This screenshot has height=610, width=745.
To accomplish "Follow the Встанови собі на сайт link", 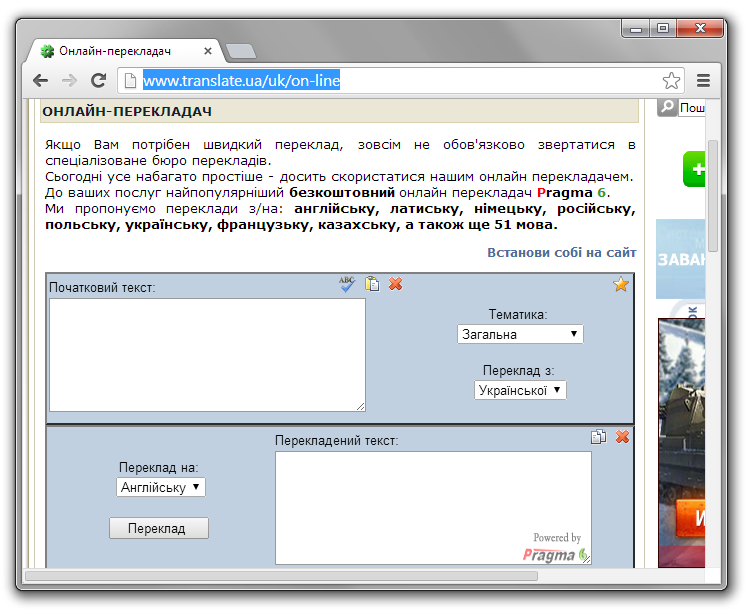I will tap(561, 253).
